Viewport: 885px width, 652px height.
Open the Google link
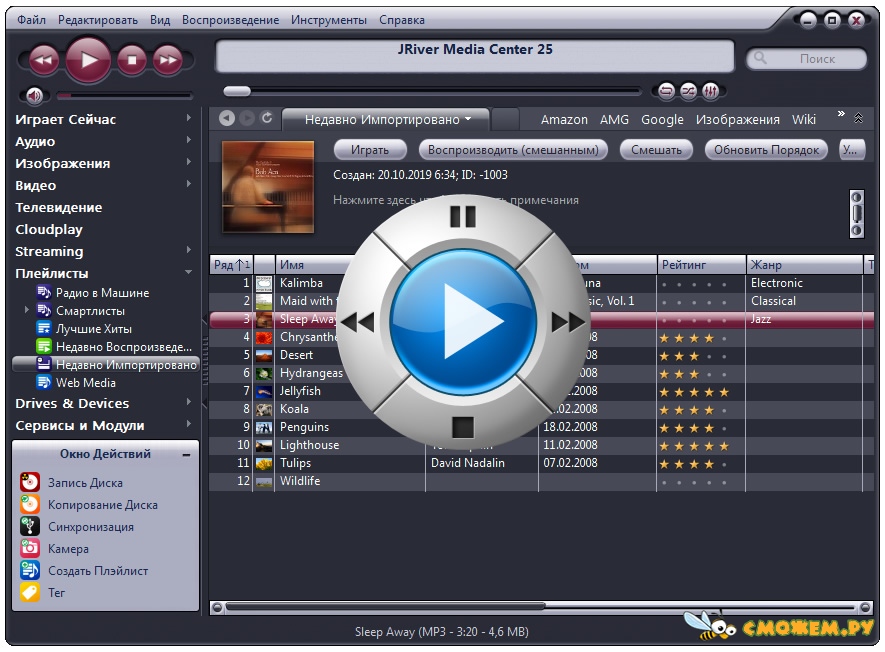click(x=662, y=120)
